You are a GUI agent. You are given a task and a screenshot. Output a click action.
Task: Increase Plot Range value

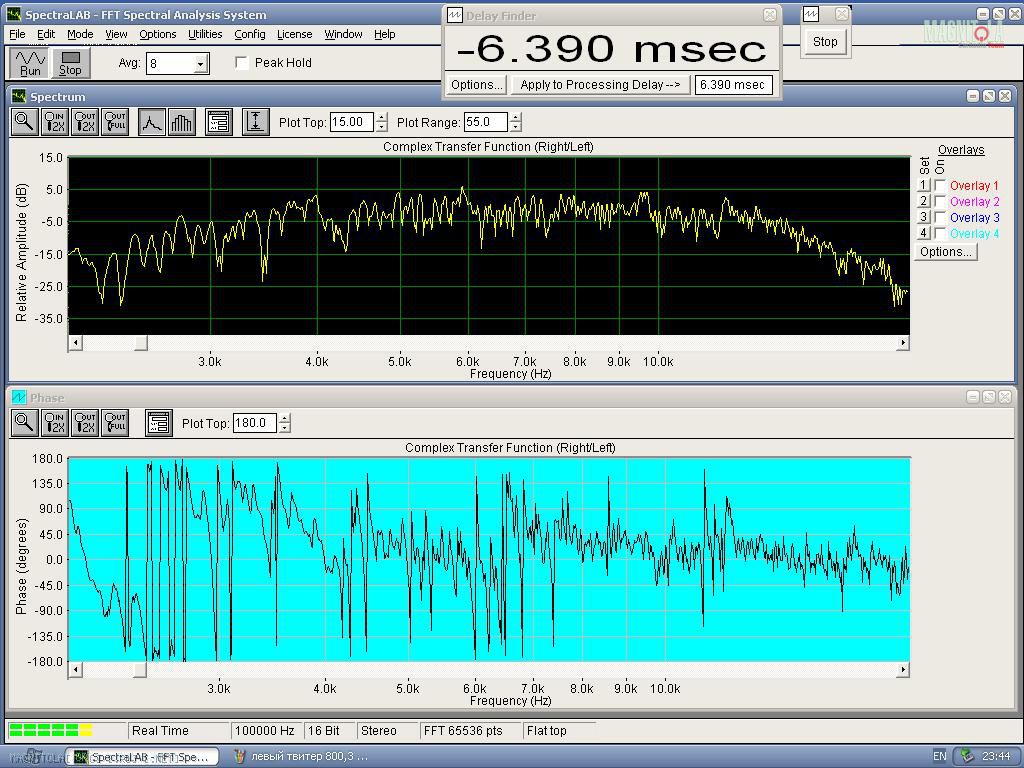pyautogui.click(x=516, y=118)
